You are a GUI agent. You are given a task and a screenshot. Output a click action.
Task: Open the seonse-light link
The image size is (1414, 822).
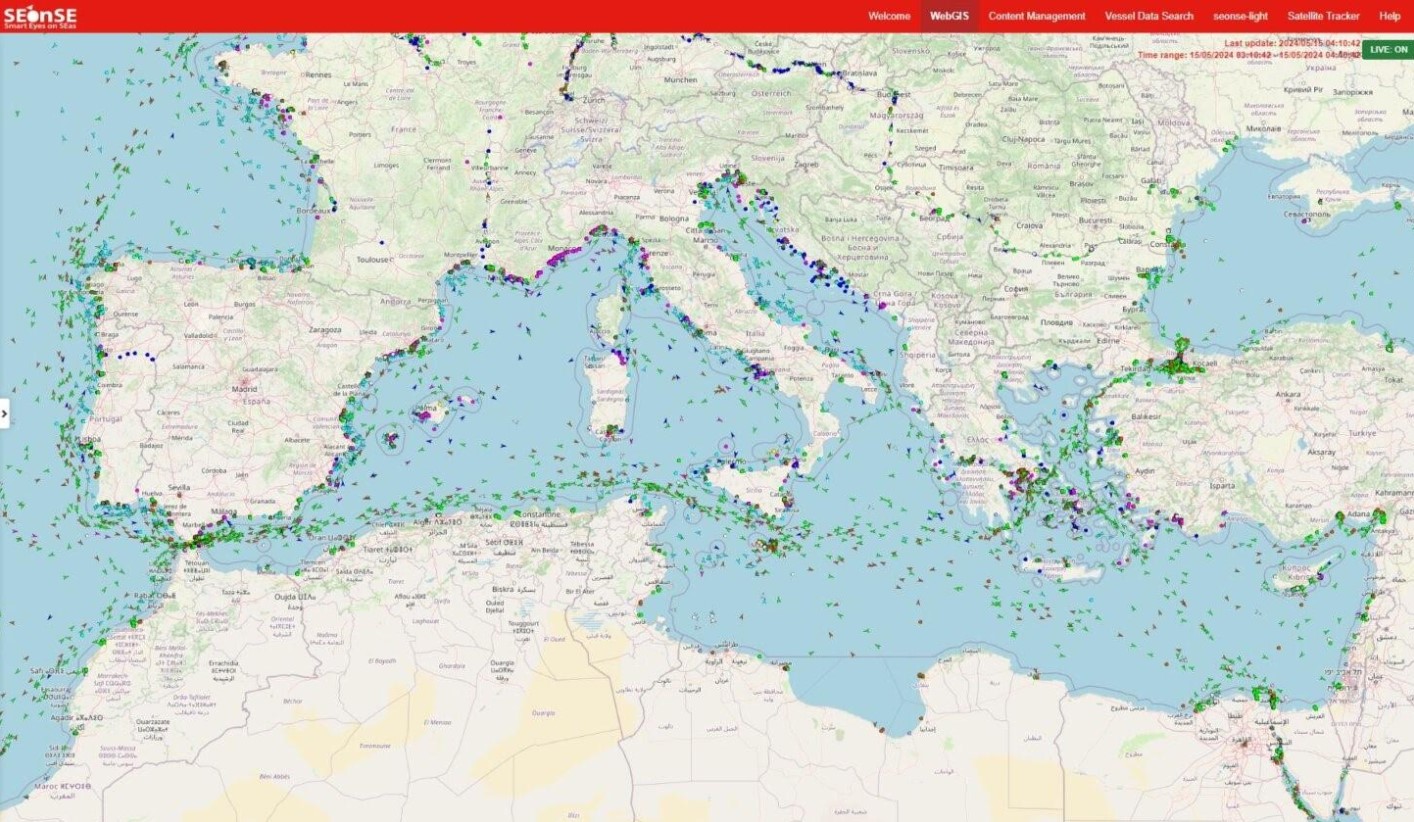coord(1240,16)
